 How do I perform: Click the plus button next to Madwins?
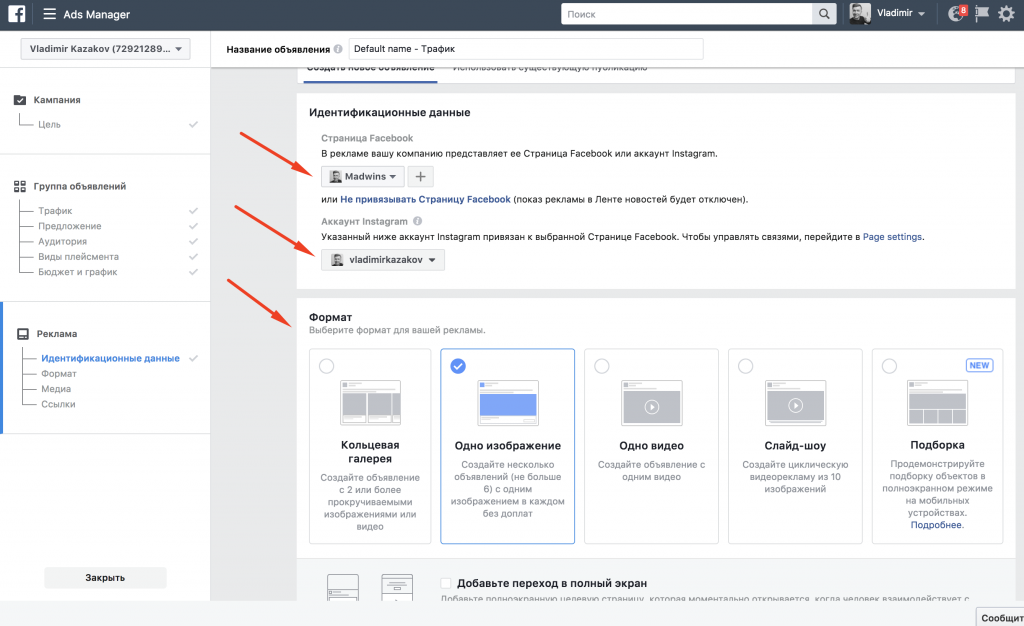[x=420, y=177]
